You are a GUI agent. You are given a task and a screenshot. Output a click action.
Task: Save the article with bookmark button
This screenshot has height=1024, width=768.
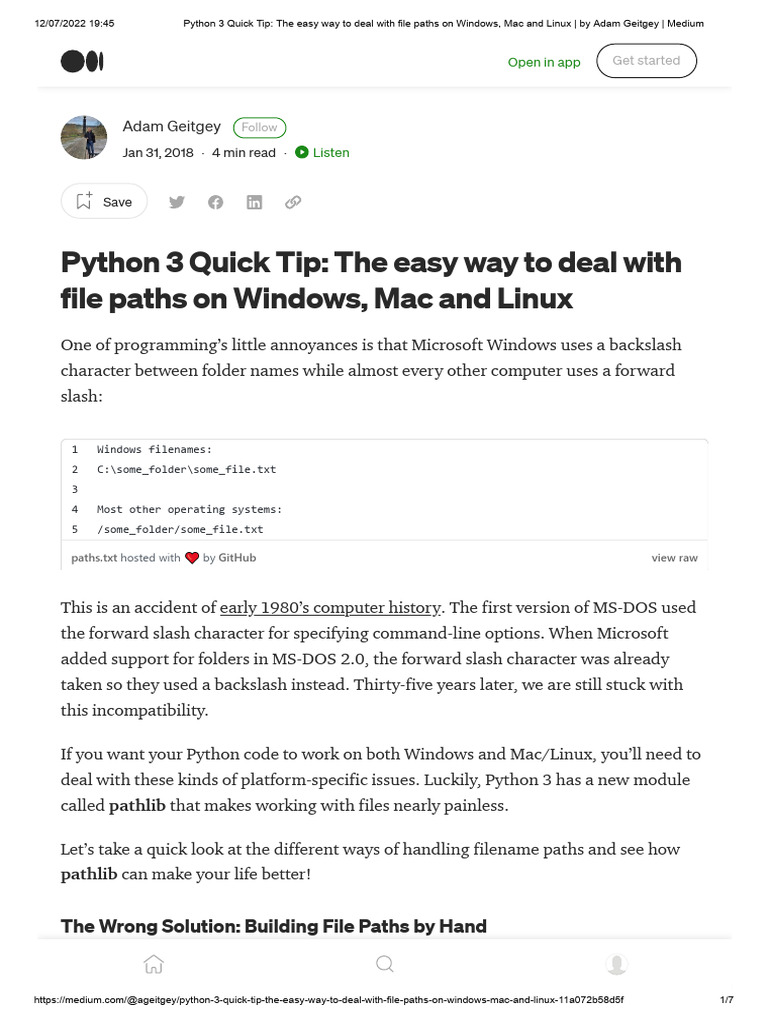tap(104, 202)
